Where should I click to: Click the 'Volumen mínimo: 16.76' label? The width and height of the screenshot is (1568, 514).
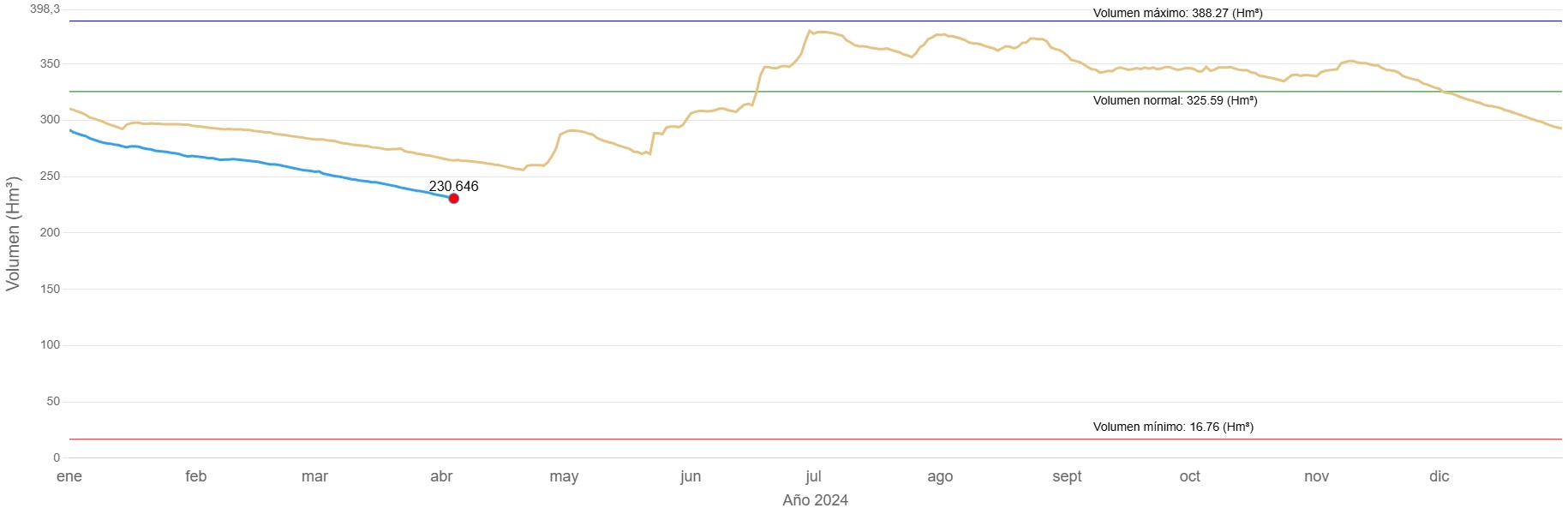tap(1173, 427)
